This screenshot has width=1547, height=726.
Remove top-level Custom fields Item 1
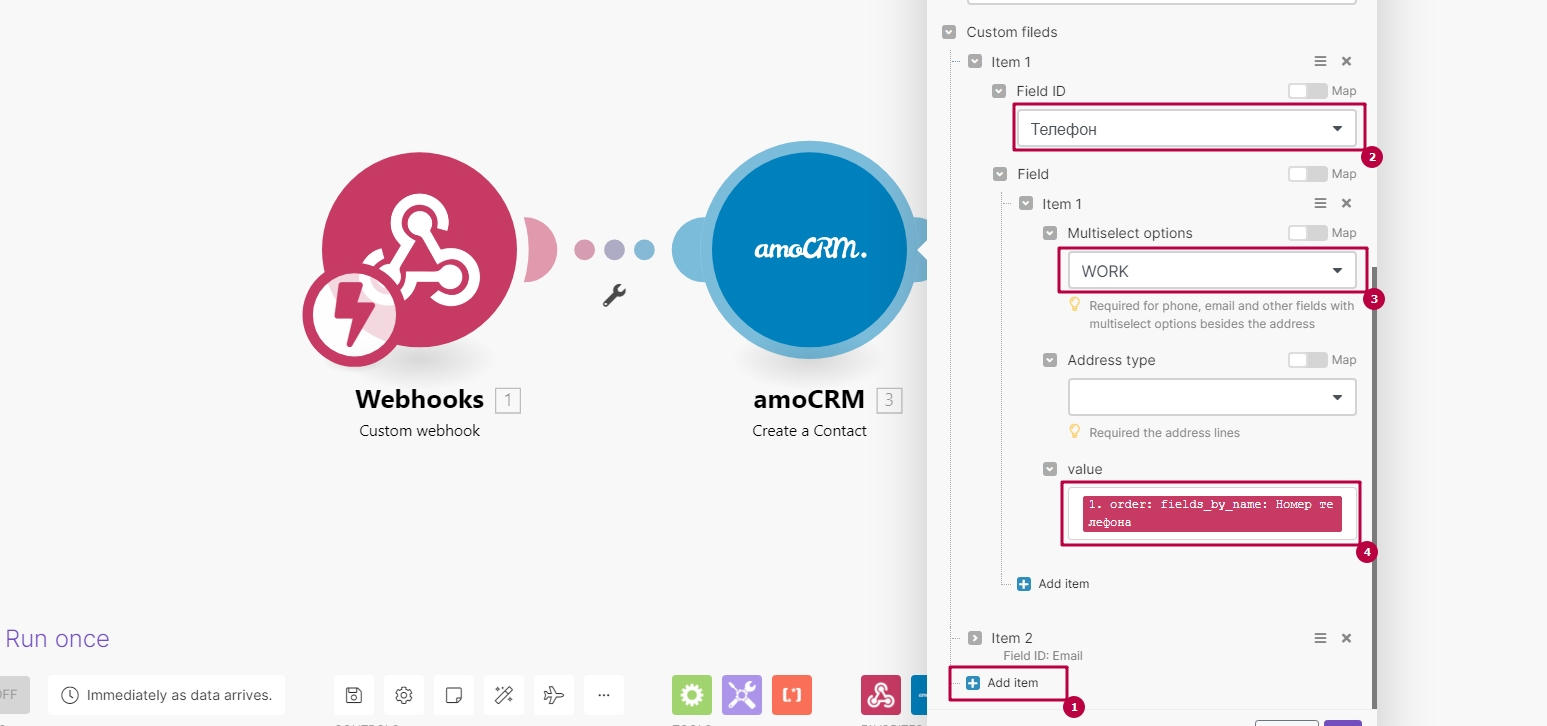click(1346, 62)
